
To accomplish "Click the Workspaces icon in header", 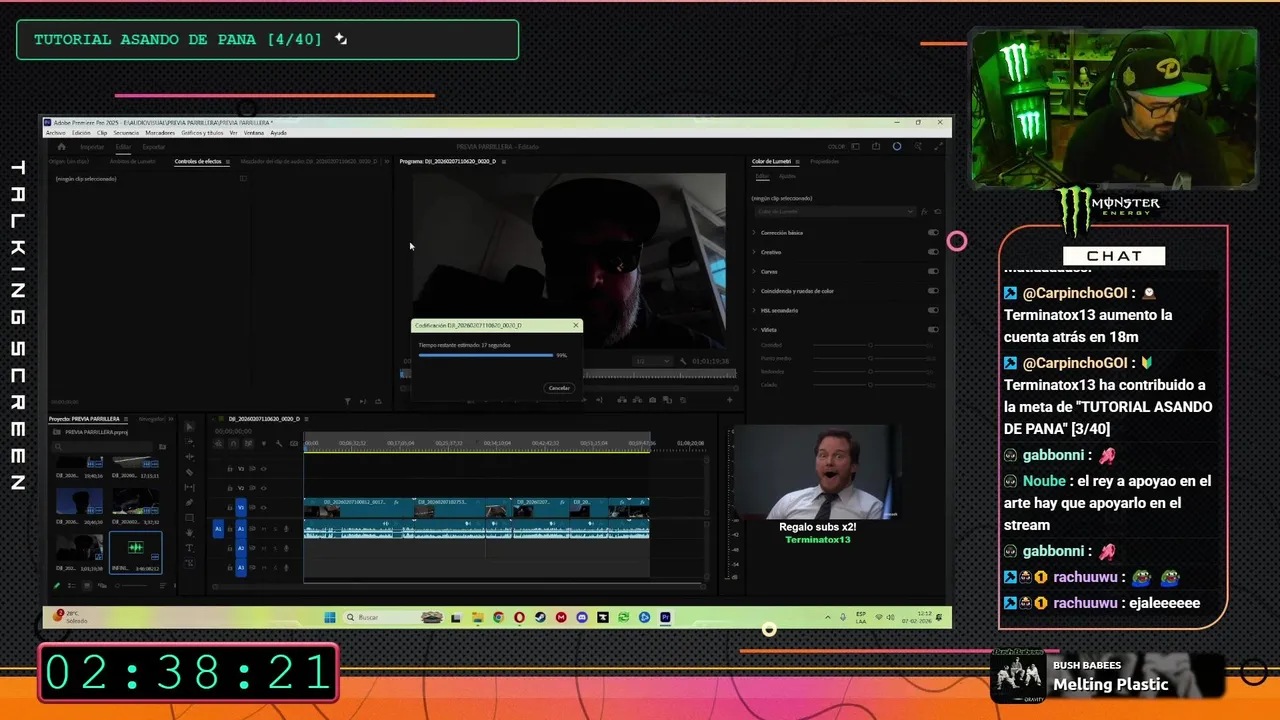I will (x=855, y=147).
